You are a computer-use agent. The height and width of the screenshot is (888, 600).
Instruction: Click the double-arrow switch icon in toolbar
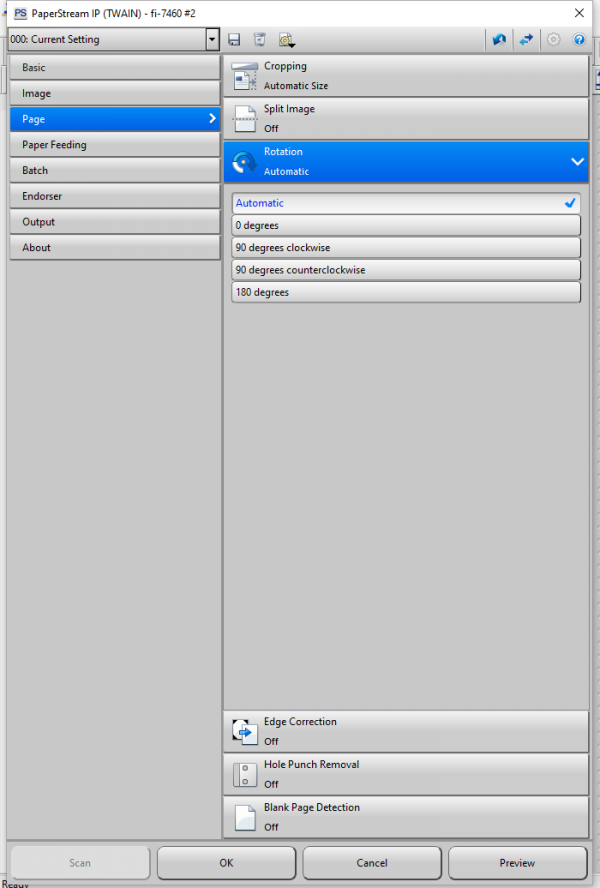[x=525, y=40]
